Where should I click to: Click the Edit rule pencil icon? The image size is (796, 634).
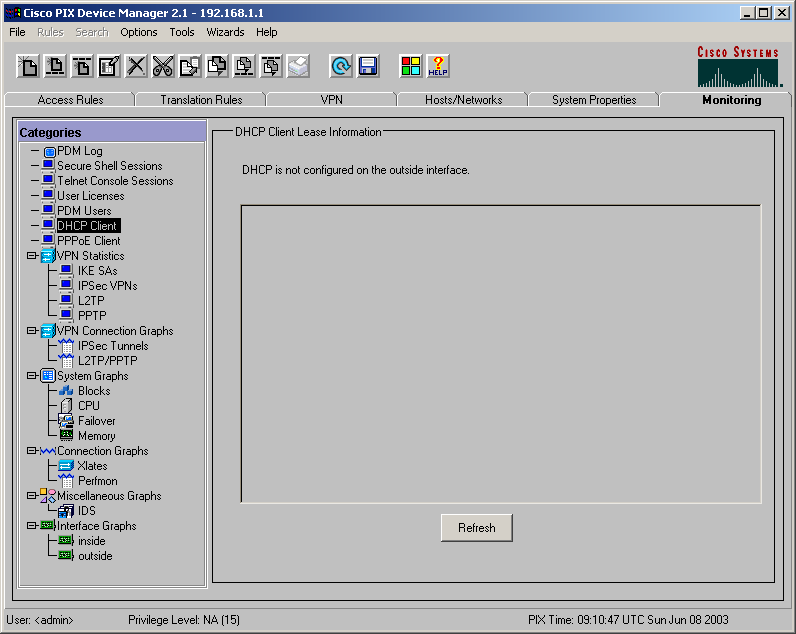click(x=109, y=66)
